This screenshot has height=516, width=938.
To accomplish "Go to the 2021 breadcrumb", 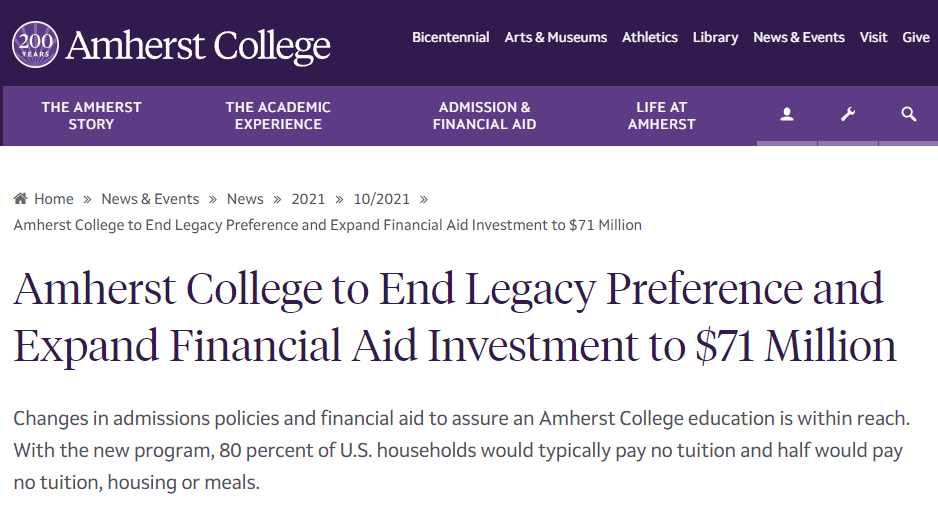I will coord(308,199).
